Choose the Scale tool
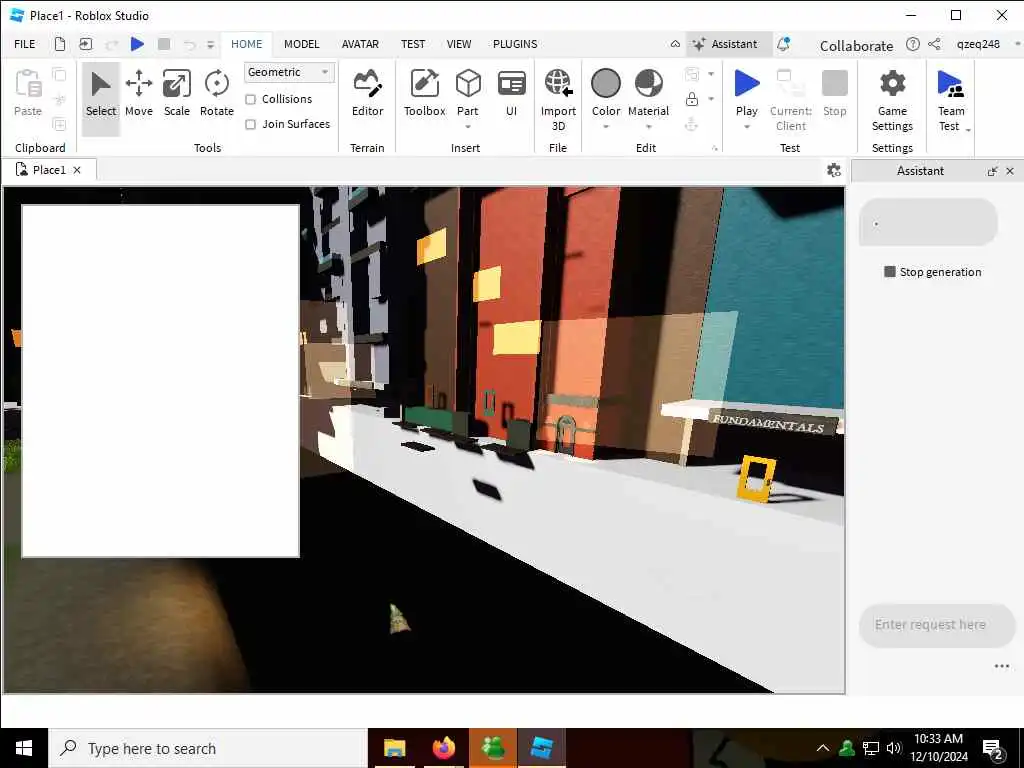This screenshot has height=768, width=1024. coord(176,95)
